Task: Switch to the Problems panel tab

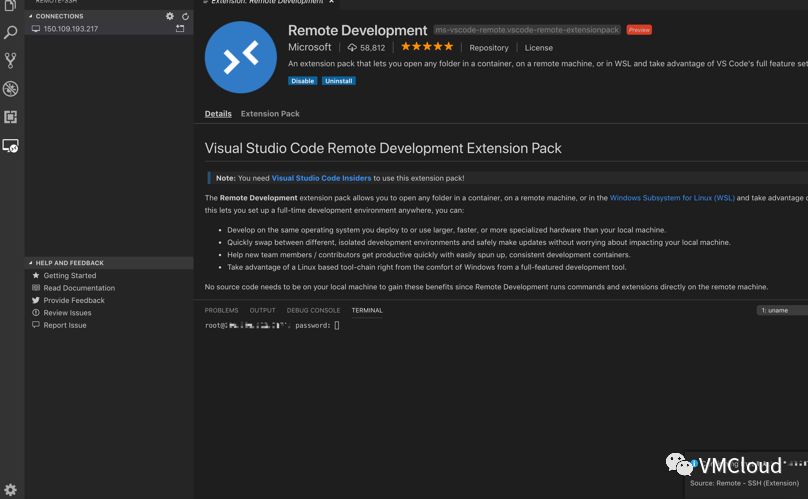Action: point(222,310)
